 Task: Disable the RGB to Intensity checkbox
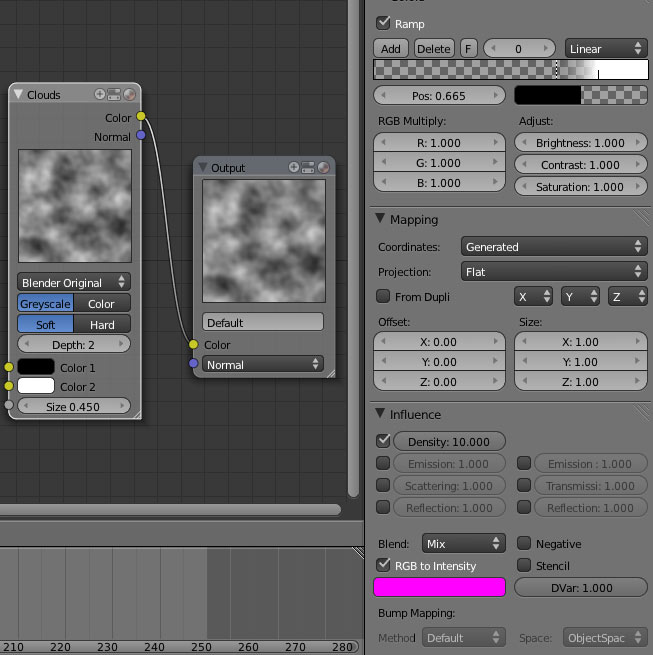(x=383, y=565)
